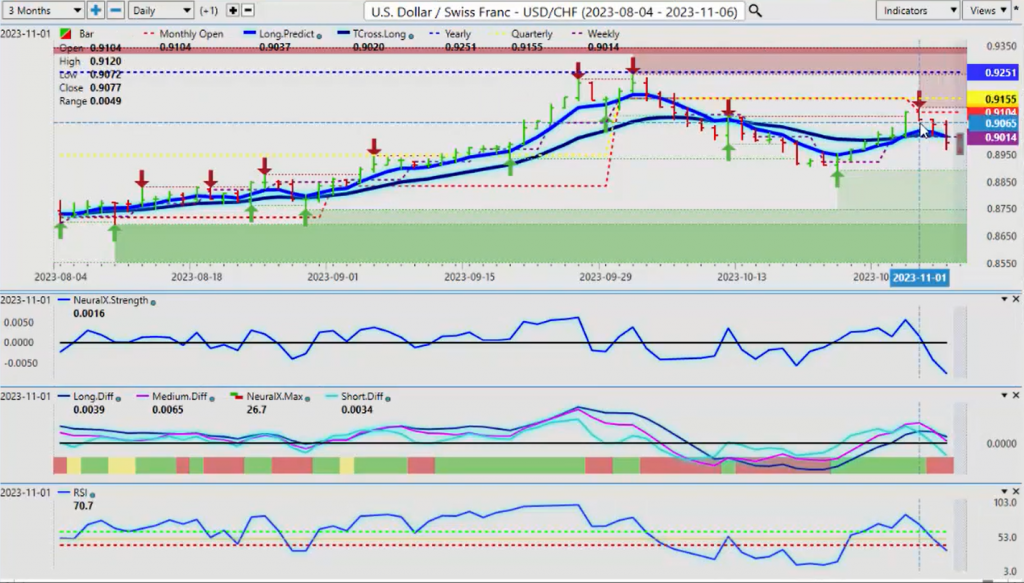
Task: Click the Bar red-green chart type icon
Action: [x=65, y=34]
